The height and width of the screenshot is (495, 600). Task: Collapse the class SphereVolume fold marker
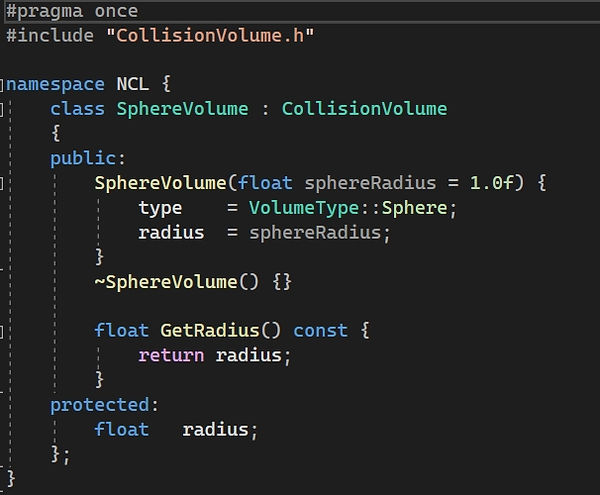(1, 109)
